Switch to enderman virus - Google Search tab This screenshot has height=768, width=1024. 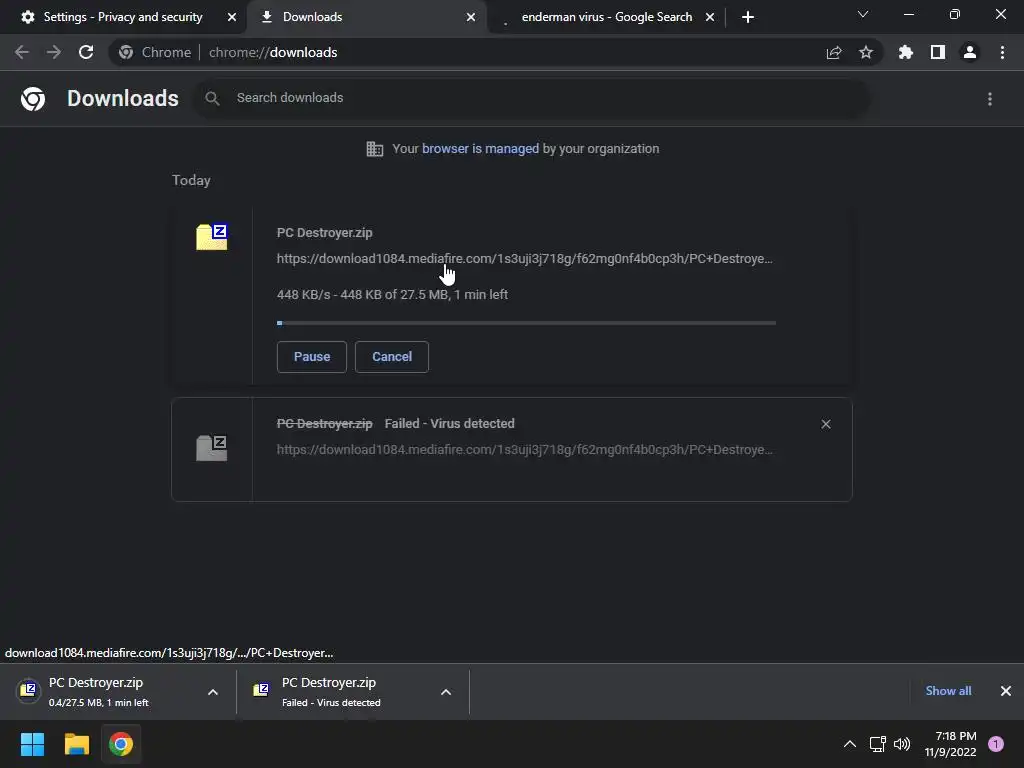click(607, 17)
